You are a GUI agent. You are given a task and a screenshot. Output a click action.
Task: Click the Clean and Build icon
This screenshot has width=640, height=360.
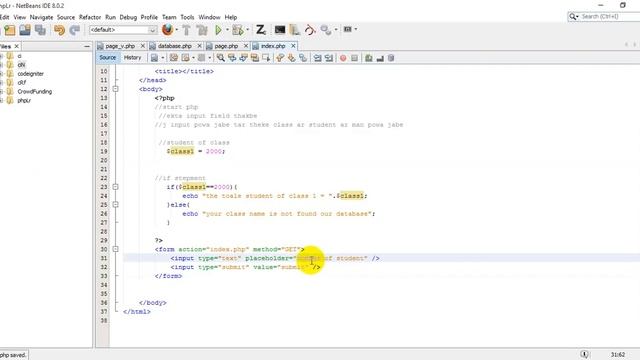pyautogui.click(x=202, y=30)
